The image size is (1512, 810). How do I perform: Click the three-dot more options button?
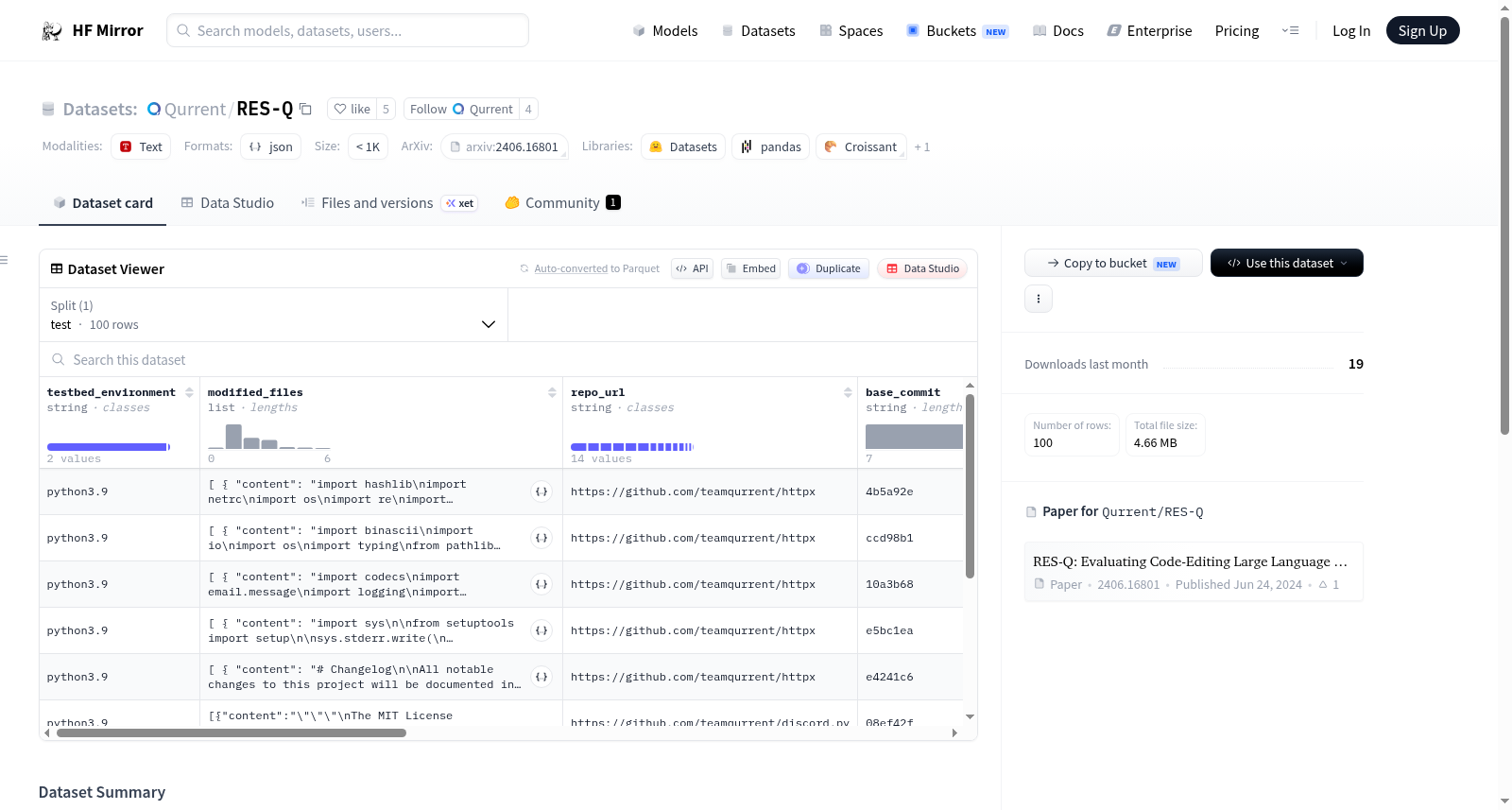tap(1039, 299)
